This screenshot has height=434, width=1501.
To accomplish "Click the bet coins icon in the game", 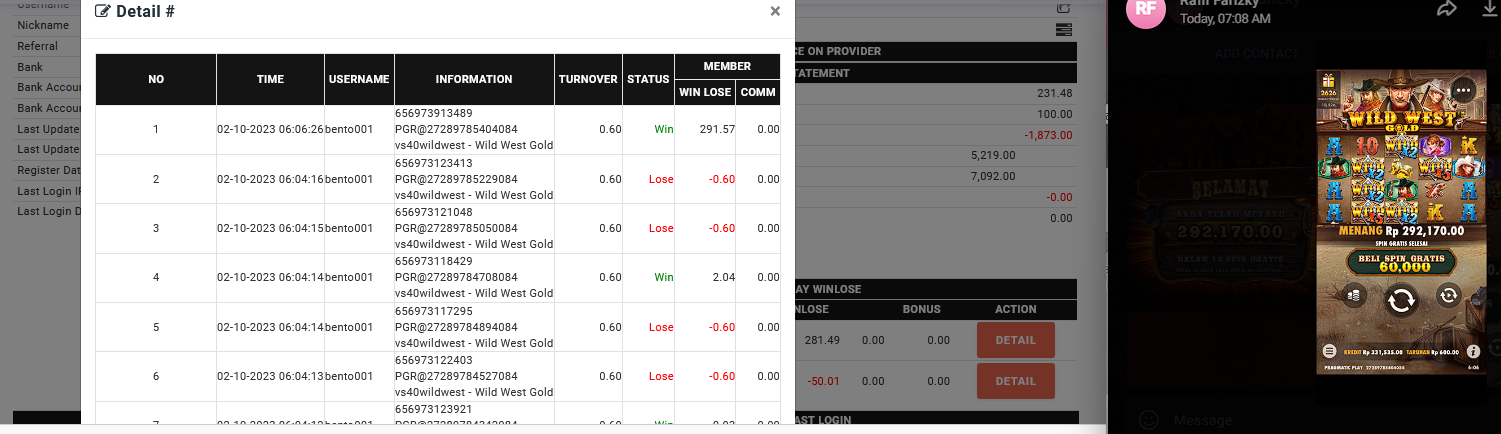I will click(1352, 295).
